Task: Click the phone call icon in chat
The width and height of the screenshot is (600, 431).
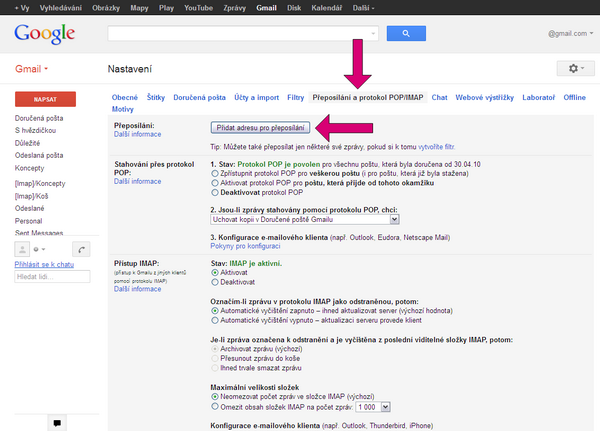Action: pyautogui.click(x=81, y=249)
